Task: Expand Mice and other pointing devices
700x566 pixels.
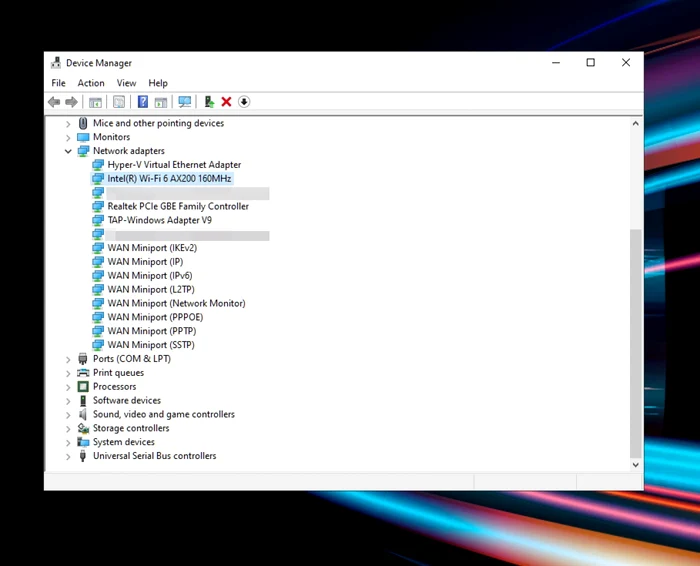Action: (68, 124)
